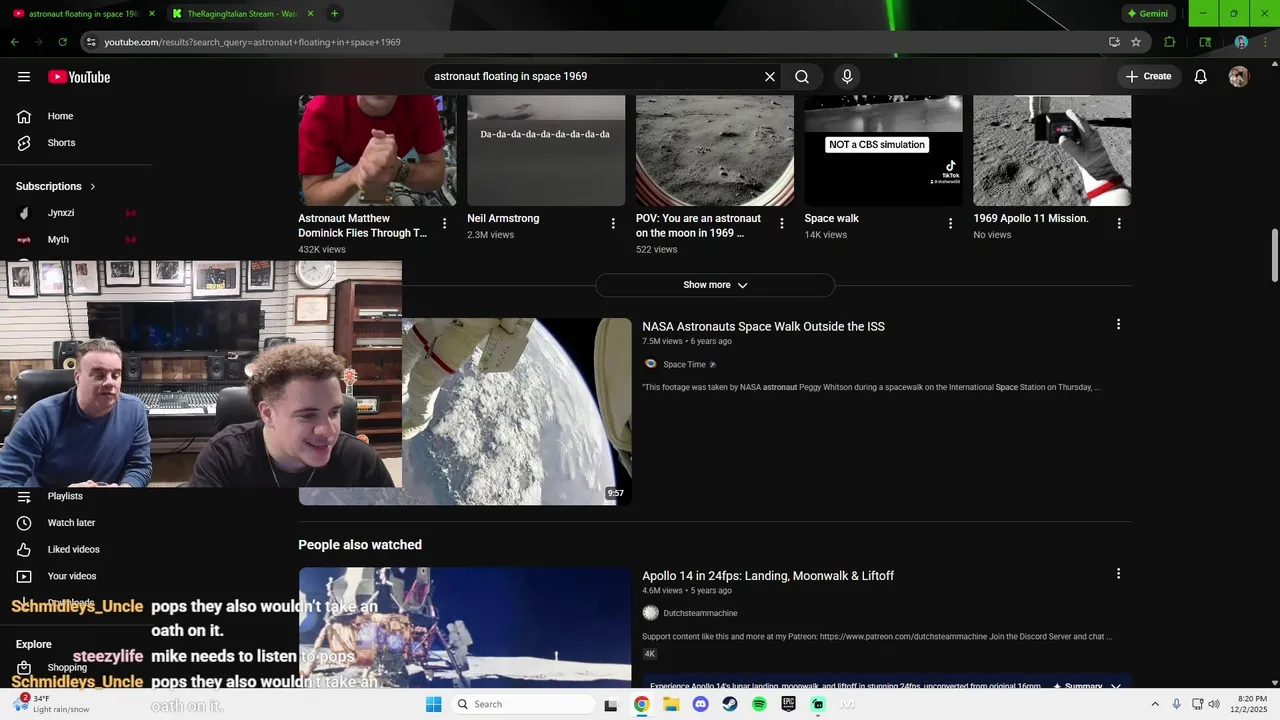Open Epic Games launcher from taskbar
Viewport: 1280px width, 720px height.
click(789, 704)
